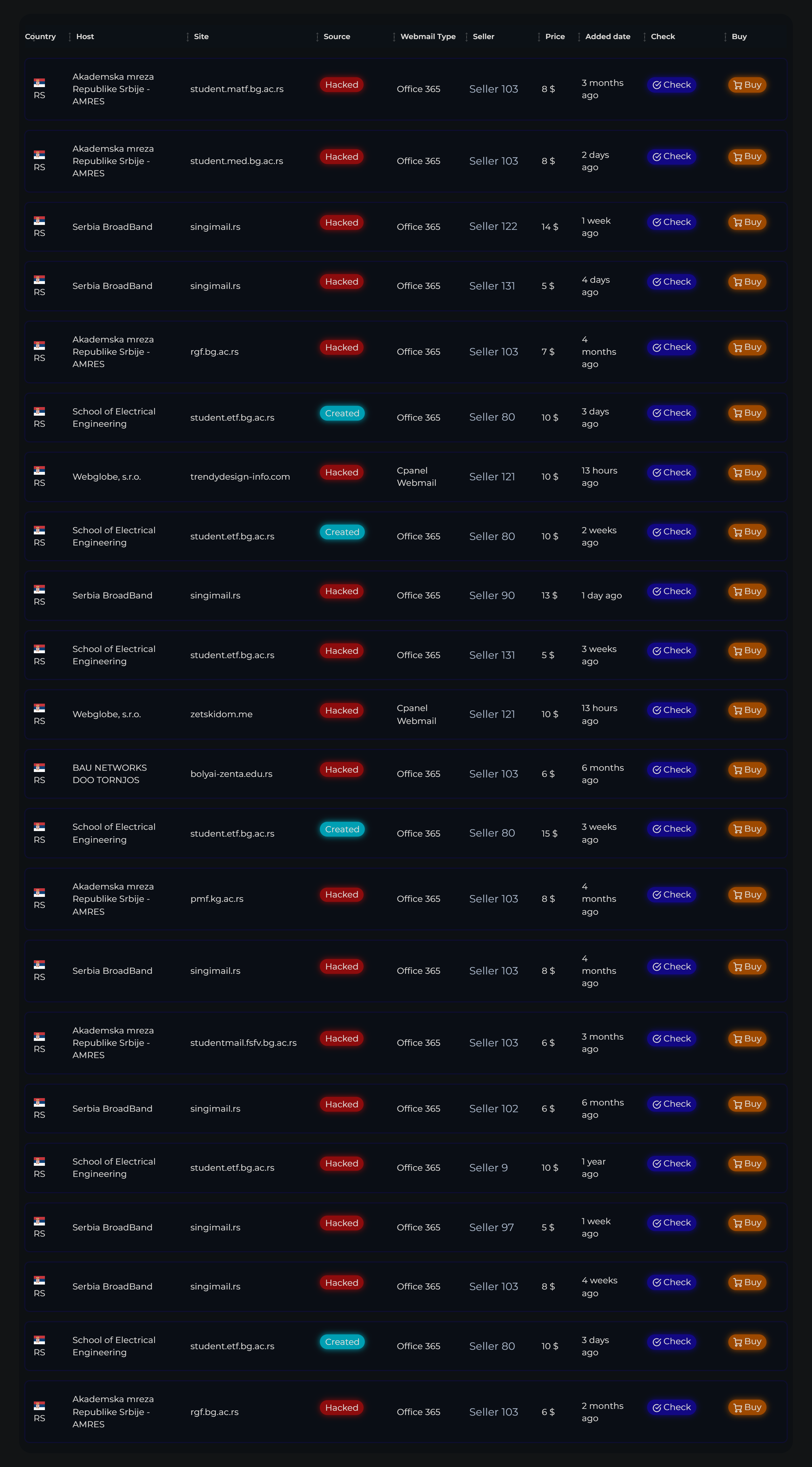Click the Buy button in the Seller 102 row

[x=747, y=1104]
